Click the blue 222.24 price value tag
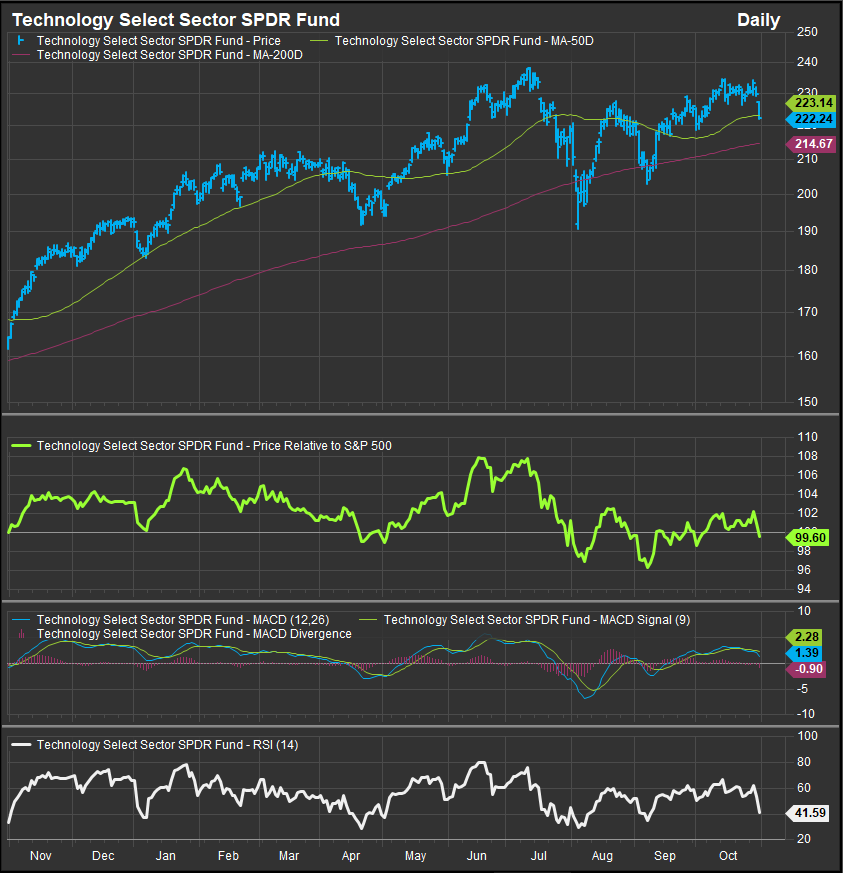 click(x=811, y=119)
